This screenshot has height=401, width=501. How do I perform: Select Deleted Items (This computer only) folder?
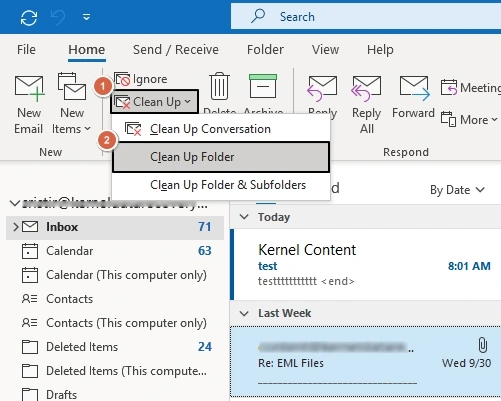click(115, 371)
